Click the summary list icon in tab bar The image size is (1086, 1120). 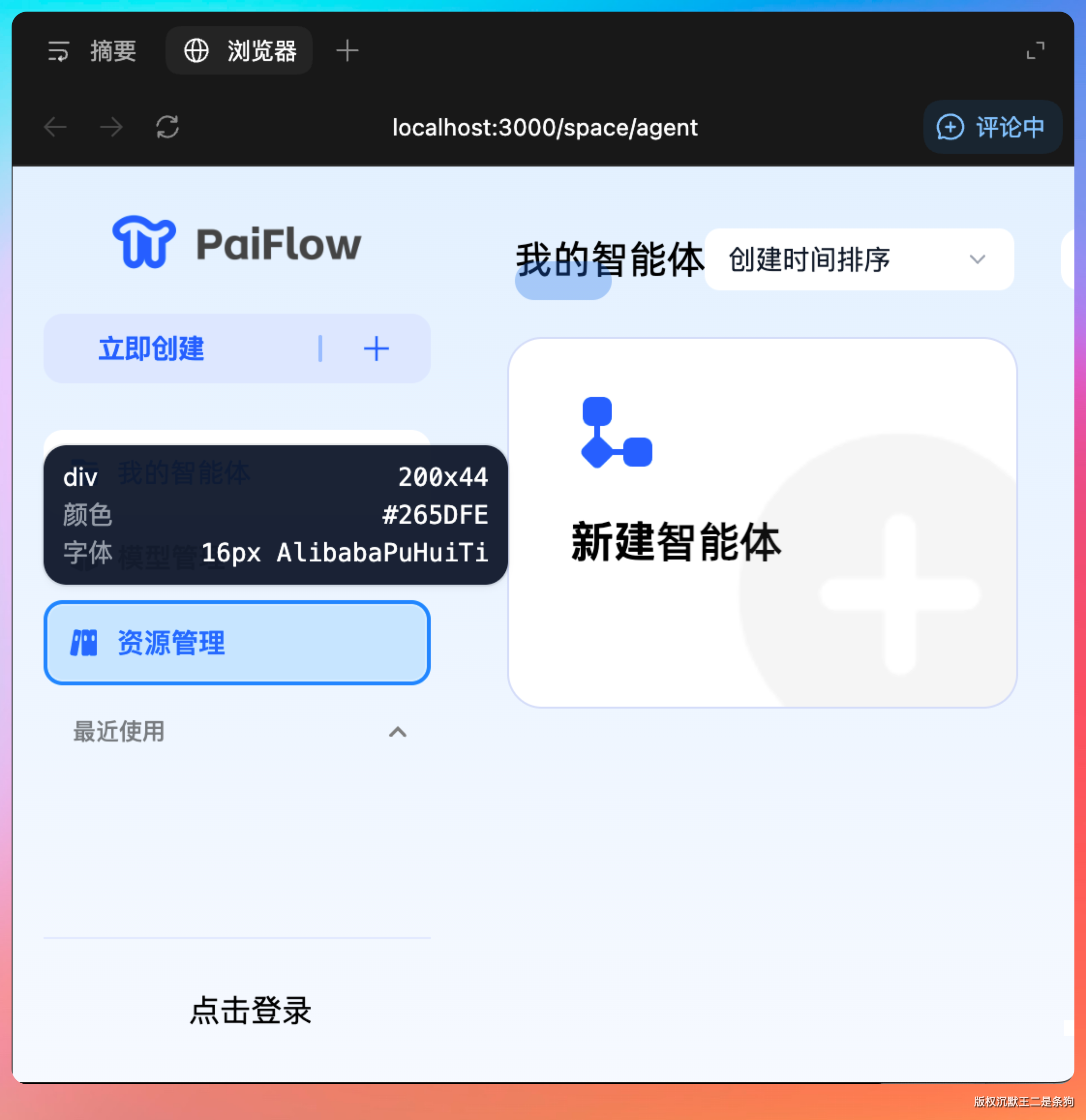click(x=58, y=51)
